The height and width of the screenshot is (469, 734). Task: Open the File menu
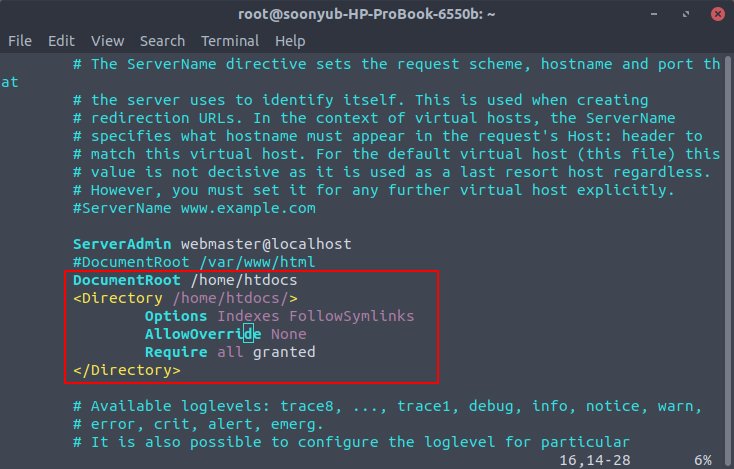[x=20, y=41]
